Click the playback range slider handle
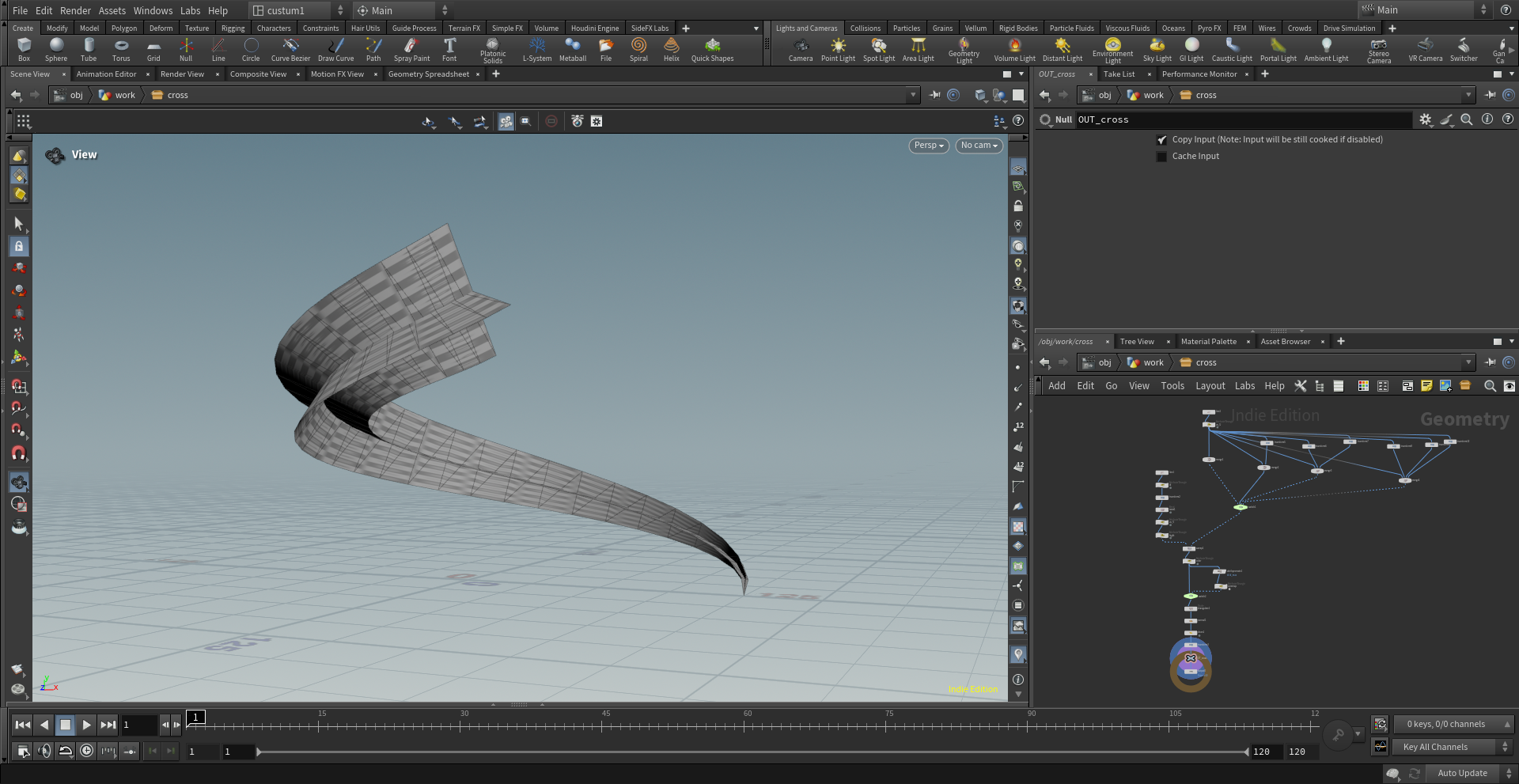1519x784 pixels. click(259, 752)
